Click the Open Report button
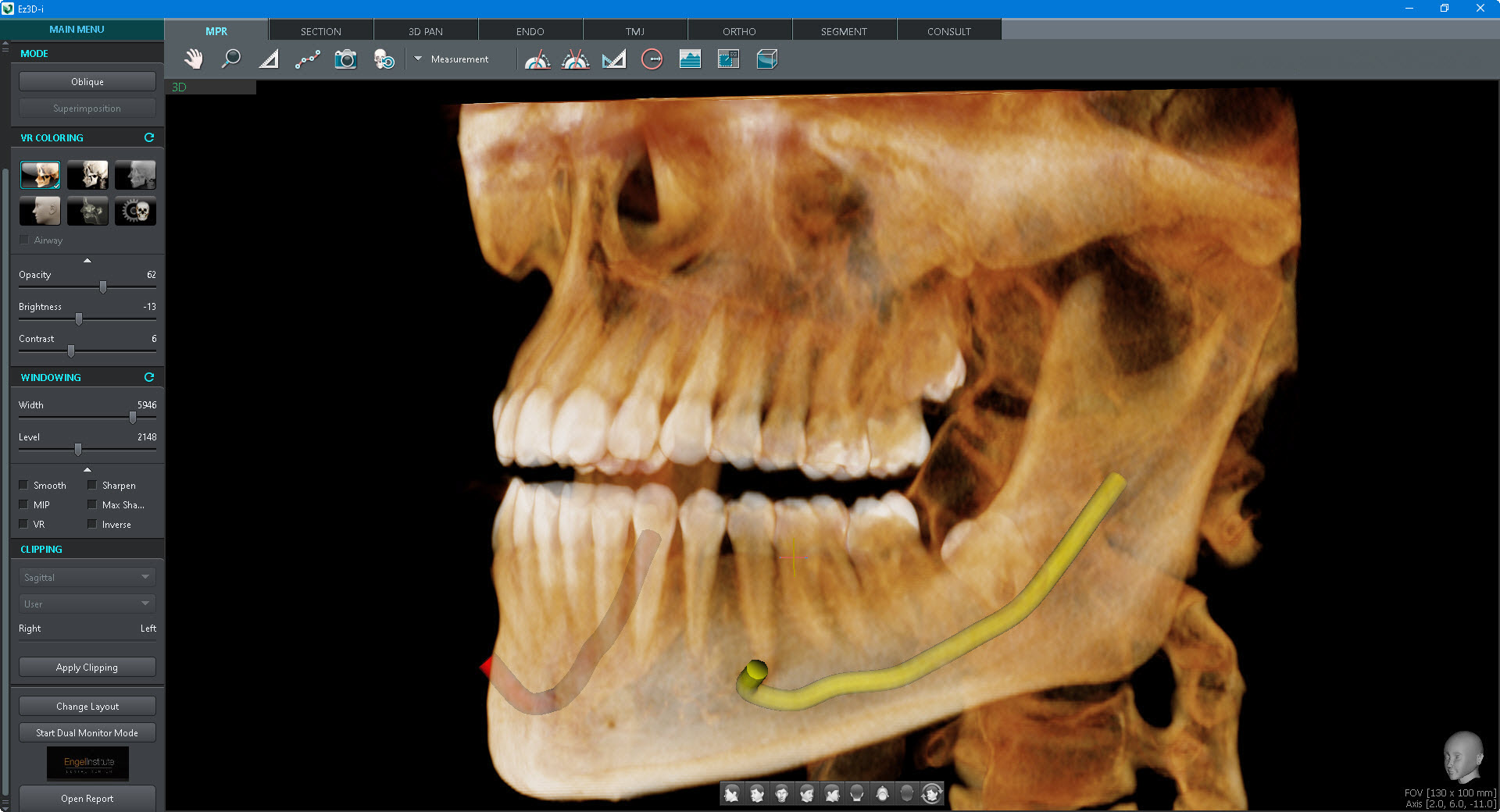 [87, 798]
